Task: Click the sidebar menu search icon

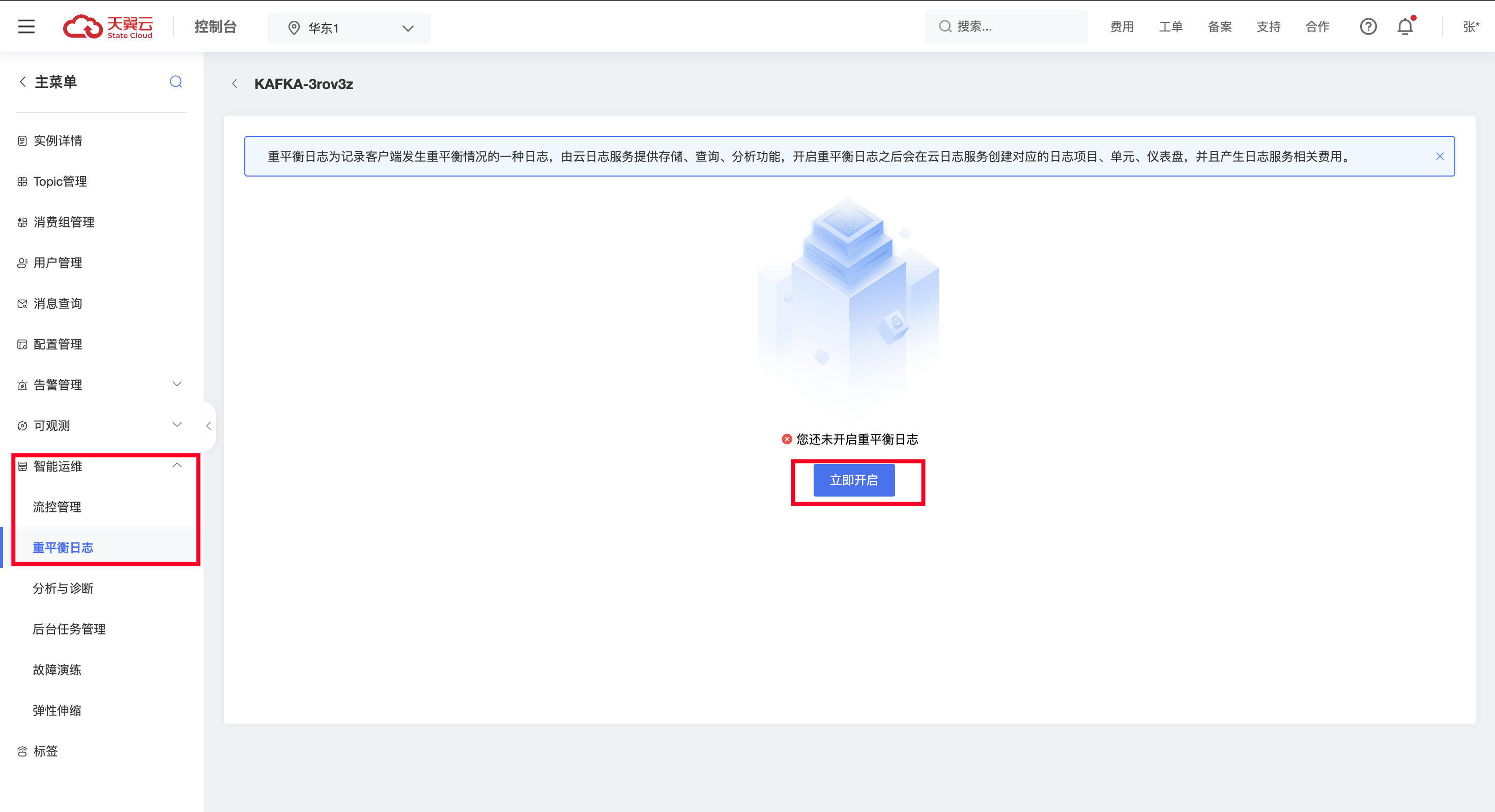Action: 176,82
